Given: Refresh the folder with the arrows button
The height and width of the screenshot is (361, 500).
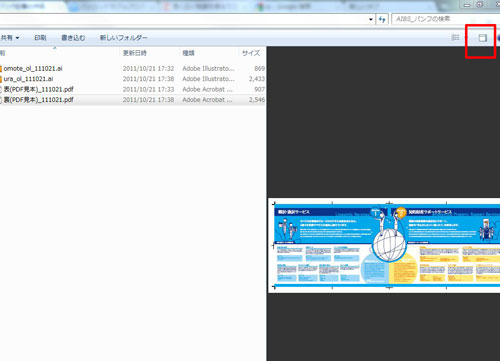Looking at the screenshot, I should click(x=382, y=19).
